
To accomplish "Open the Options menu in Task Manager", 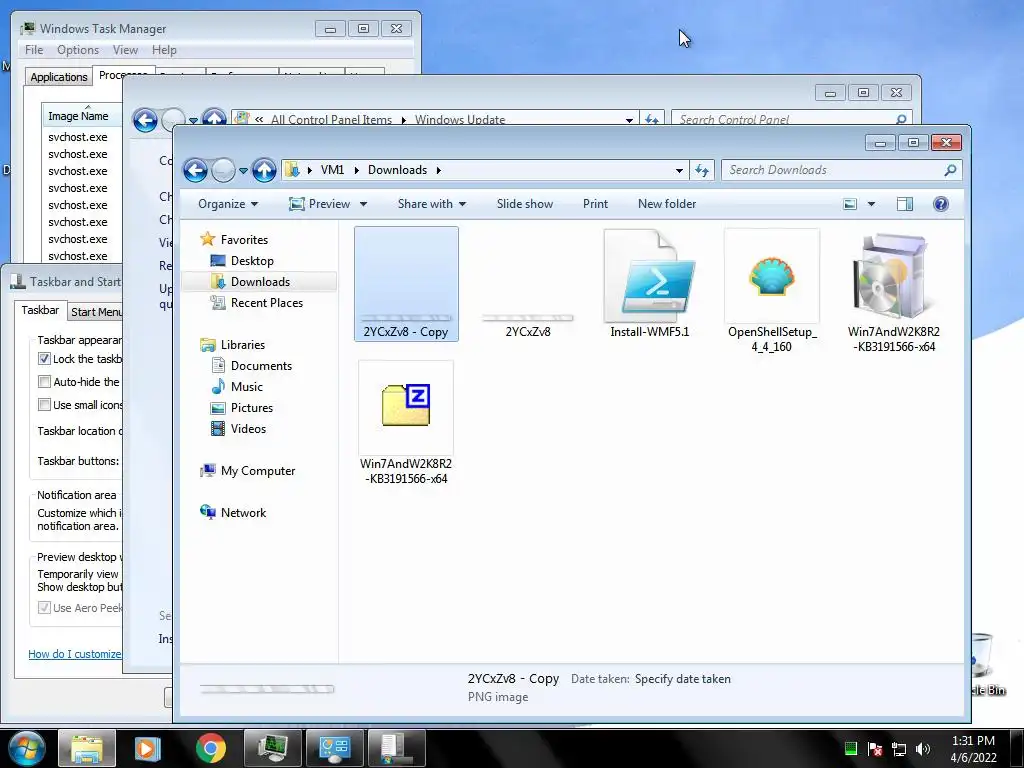I will pos(78,50).
